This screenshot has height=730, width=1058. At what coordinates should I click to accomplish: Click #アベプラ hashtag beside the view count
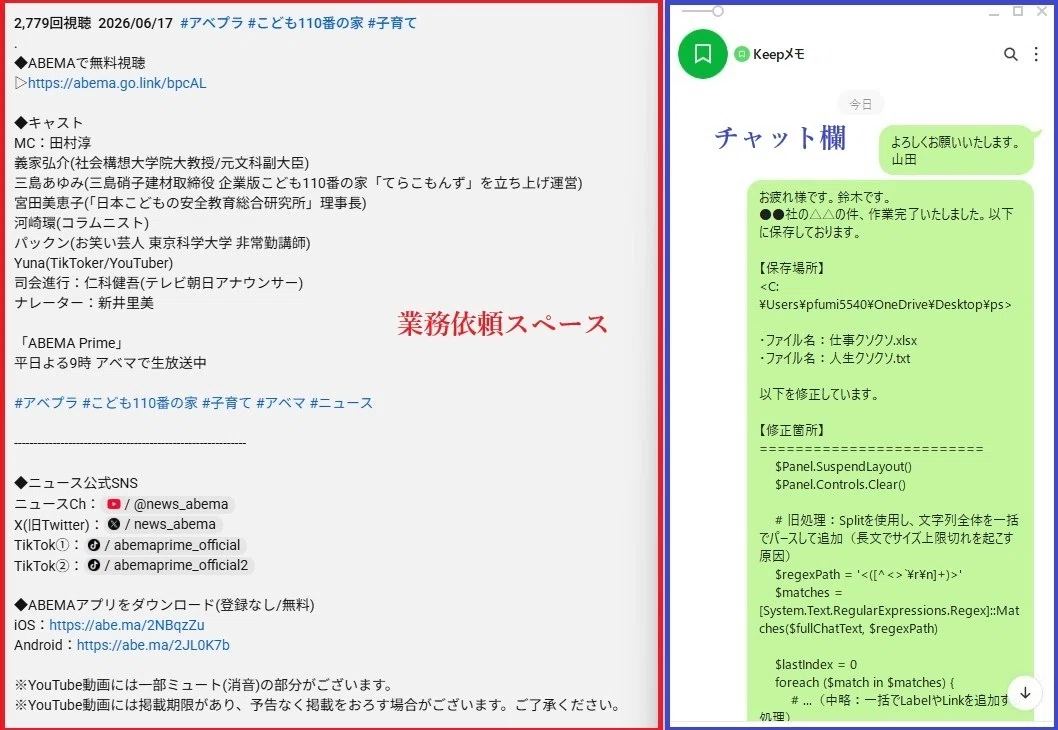(212, 23)
